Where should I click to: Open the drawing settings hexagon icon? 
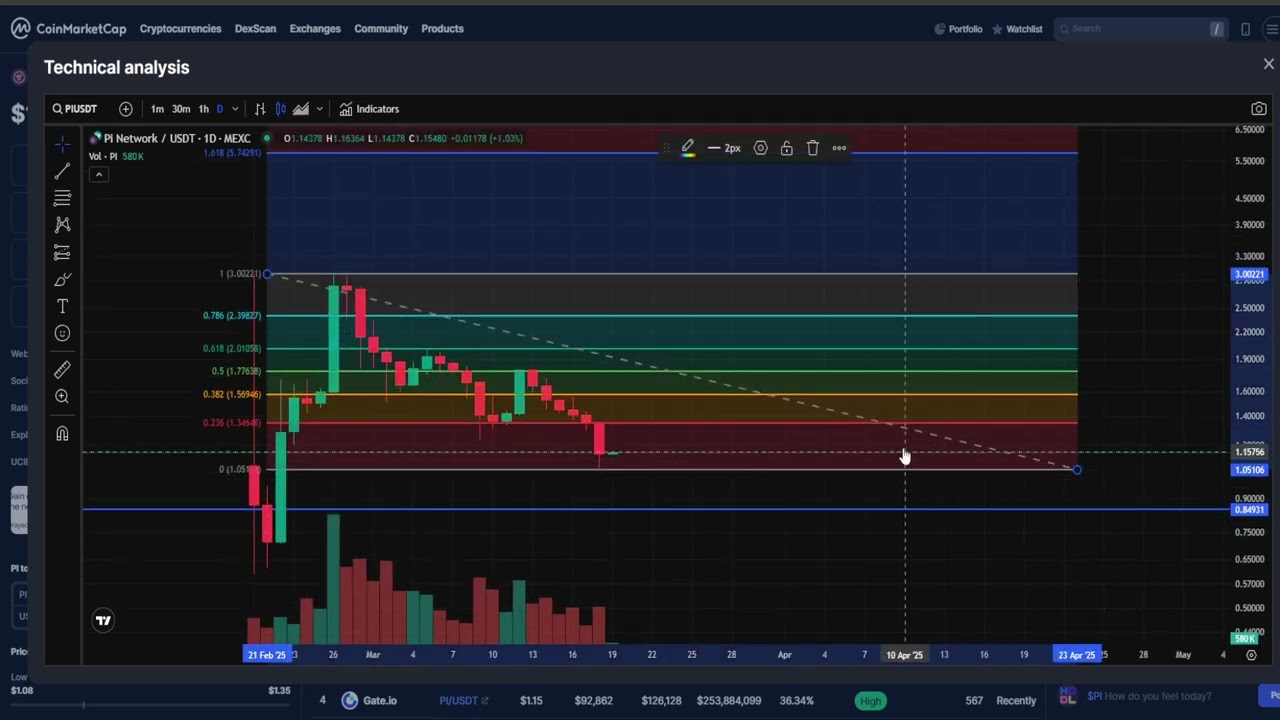coord(760,148)
